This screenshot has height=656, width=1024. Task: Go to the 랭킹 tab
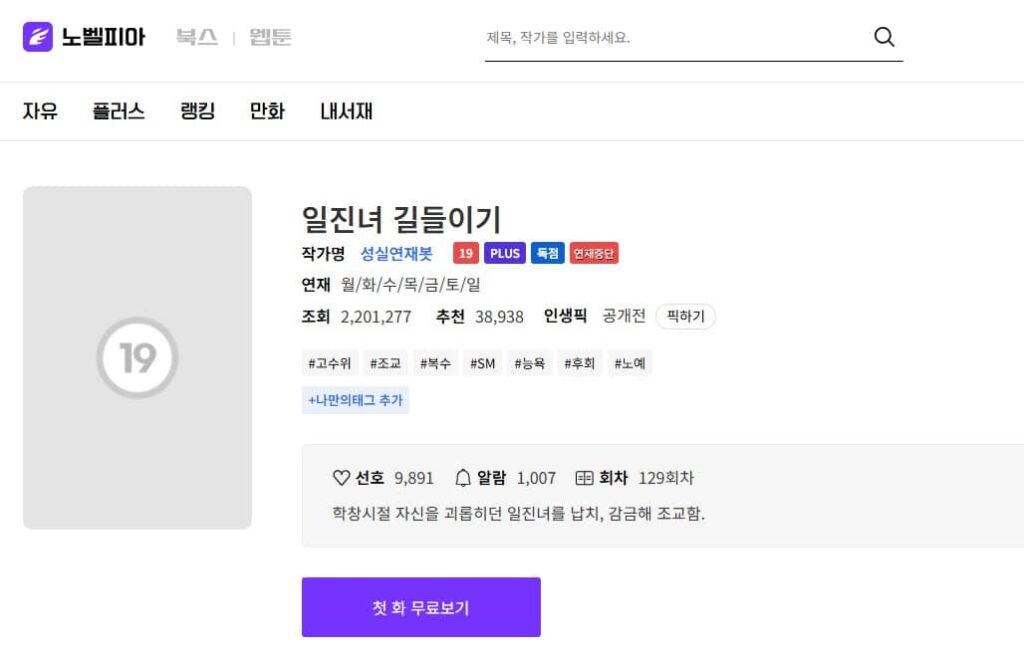coord(197,111)
